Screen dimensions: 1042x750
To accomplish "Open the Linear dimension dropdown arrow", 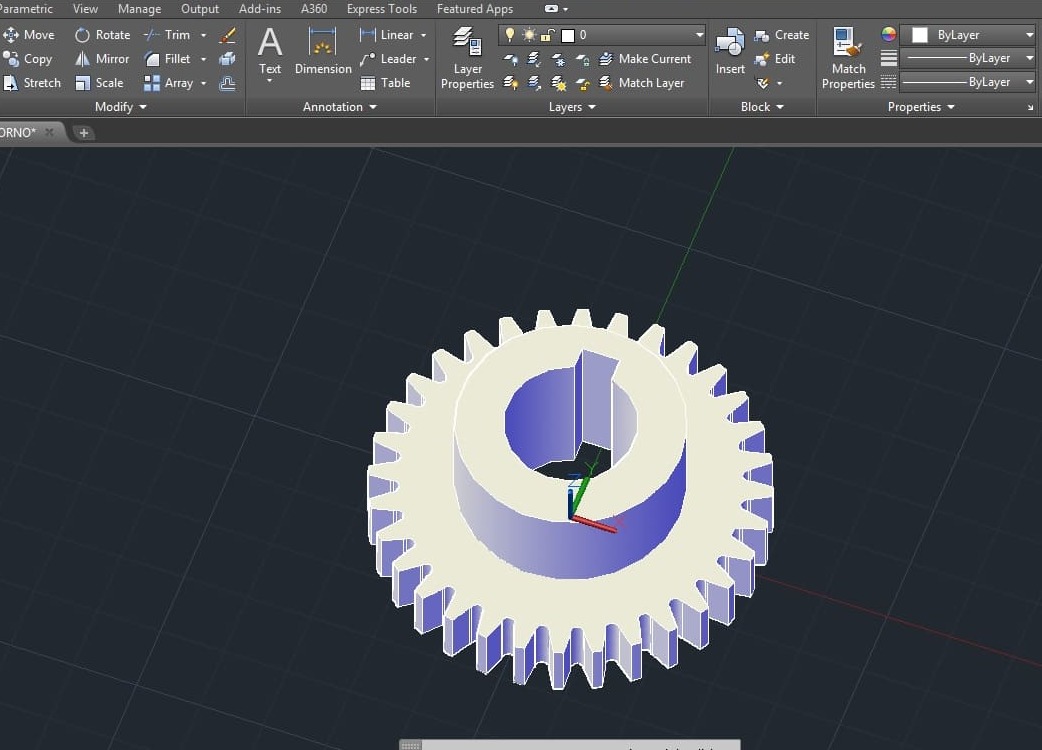I will [x=423, y=35].
